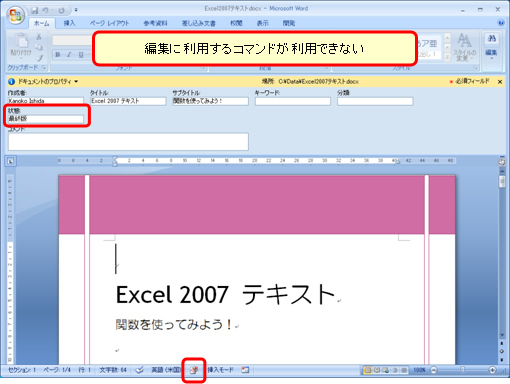Select the scroll down arrow

[502, 335]
